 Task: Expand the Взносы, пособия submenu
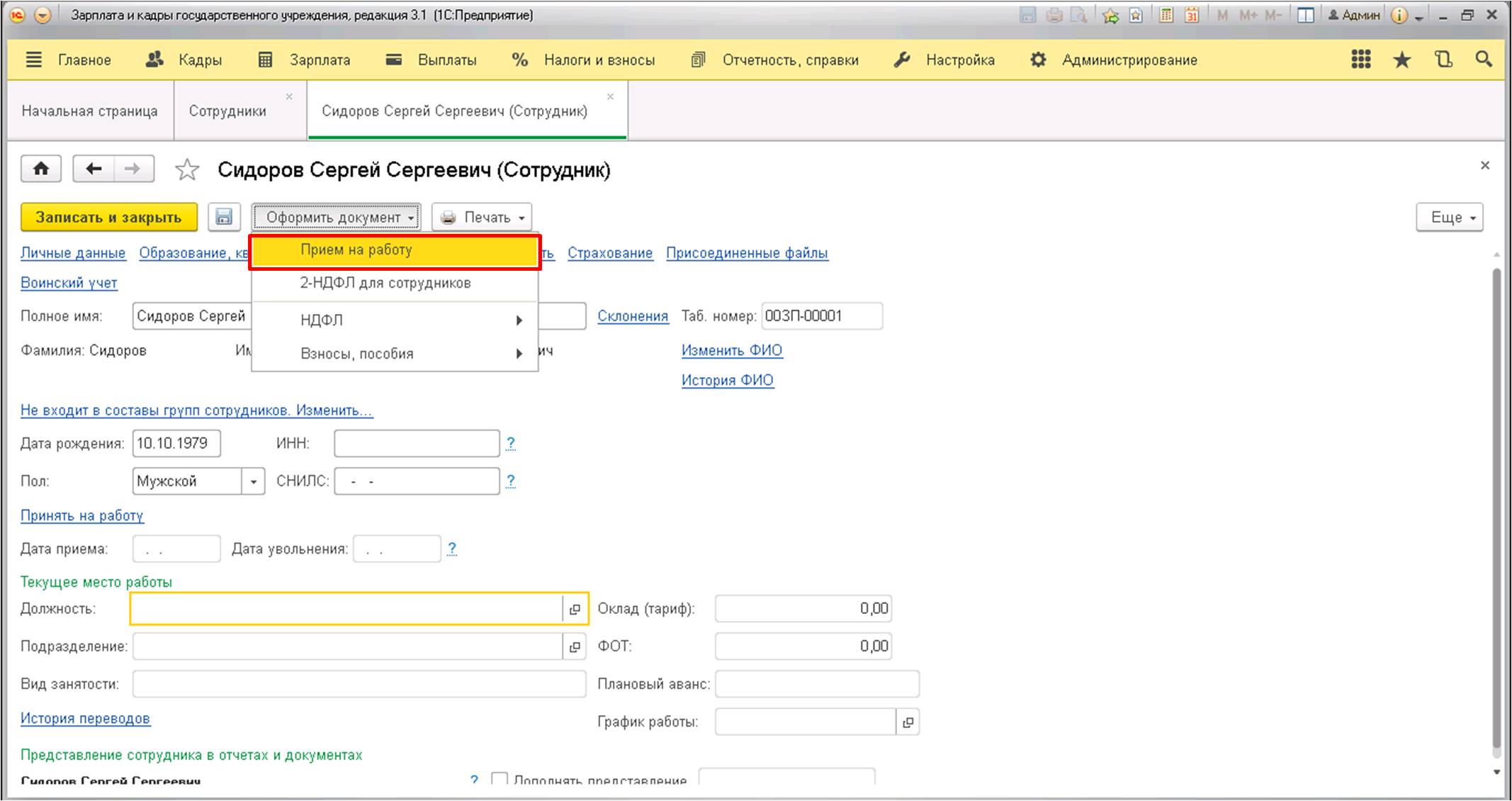[x=395, y=354]
